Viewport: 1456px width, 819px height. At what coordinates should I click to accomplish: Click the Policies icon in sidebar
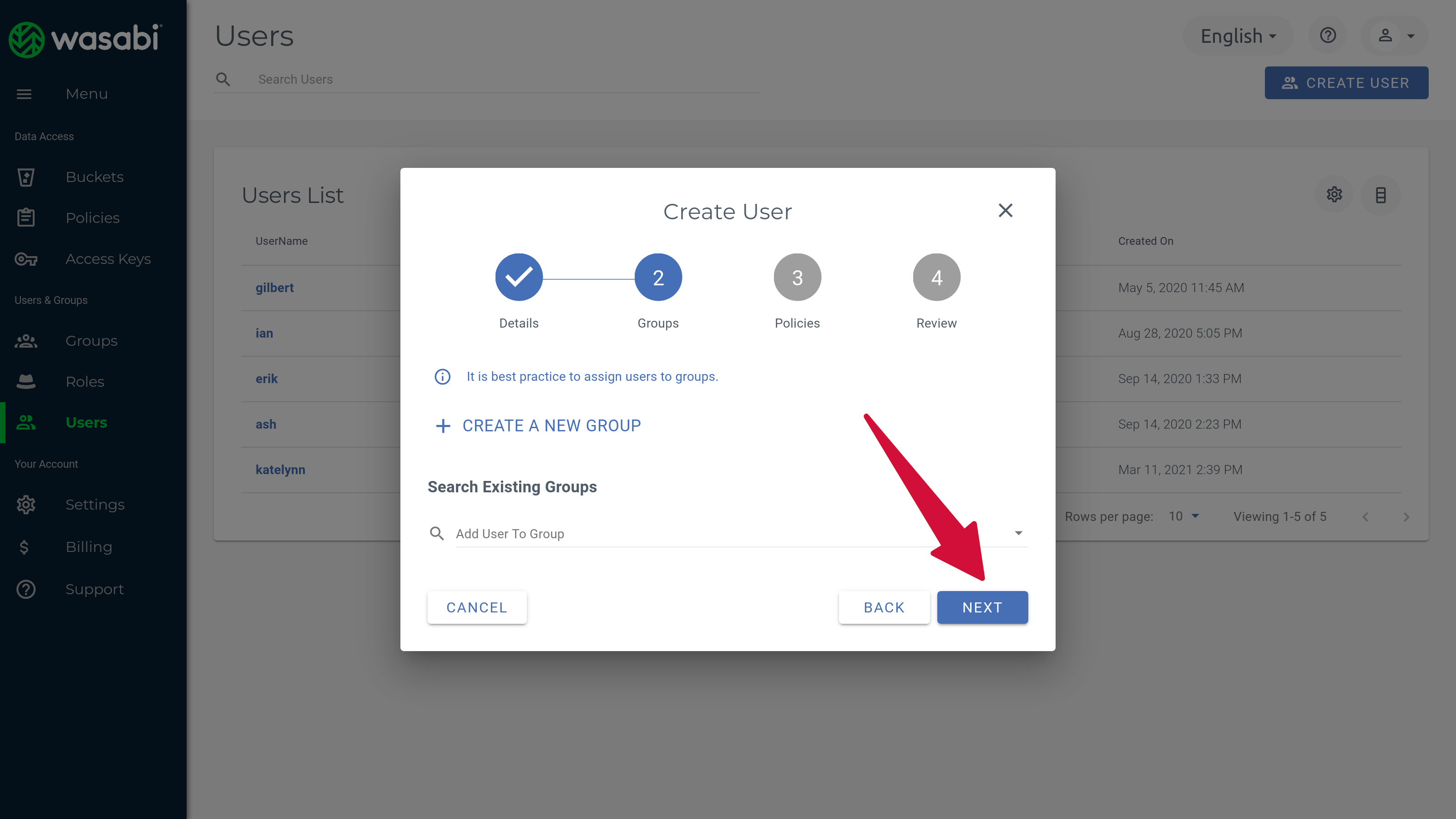(x=27, y=217)
